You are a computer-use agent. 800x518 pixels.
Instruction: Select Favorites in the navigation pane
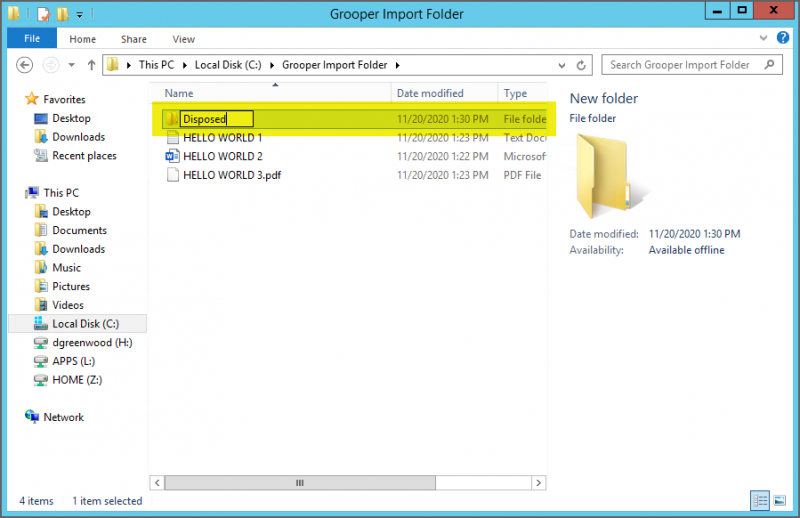[64, 100]
